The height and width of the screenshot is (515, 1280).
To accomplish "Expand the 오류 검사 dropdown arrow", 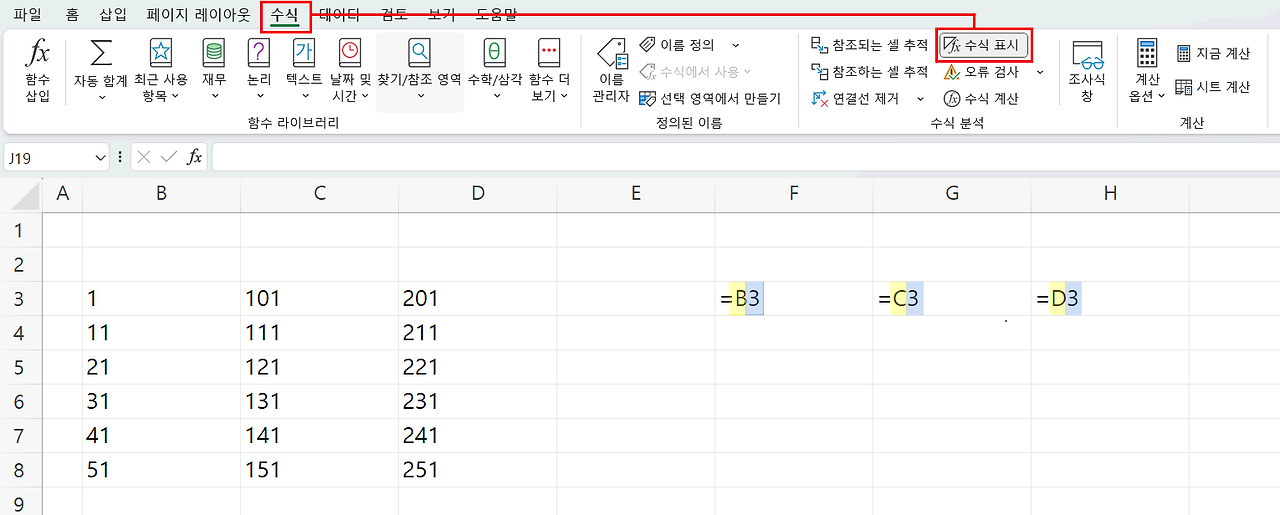I will 1039,72.
